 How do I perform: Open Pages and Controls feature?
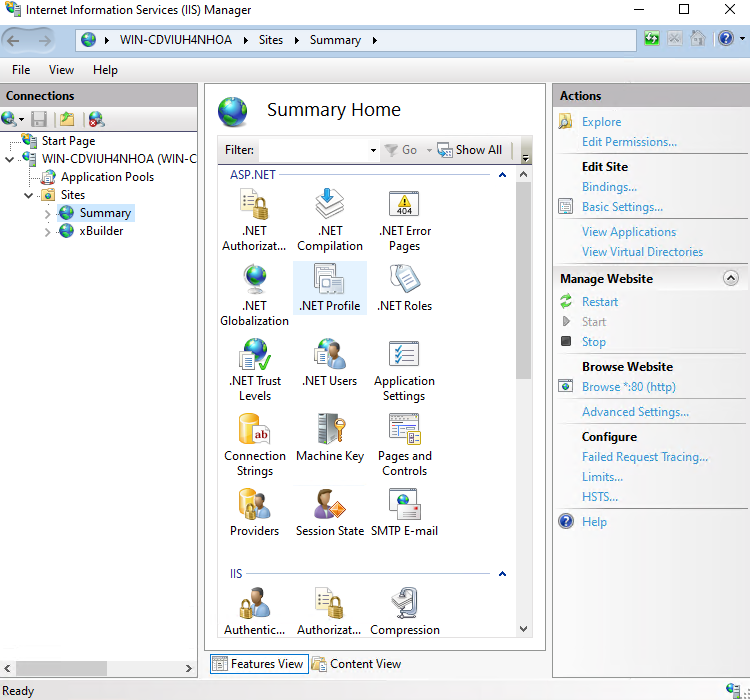[x=405, y=445]
